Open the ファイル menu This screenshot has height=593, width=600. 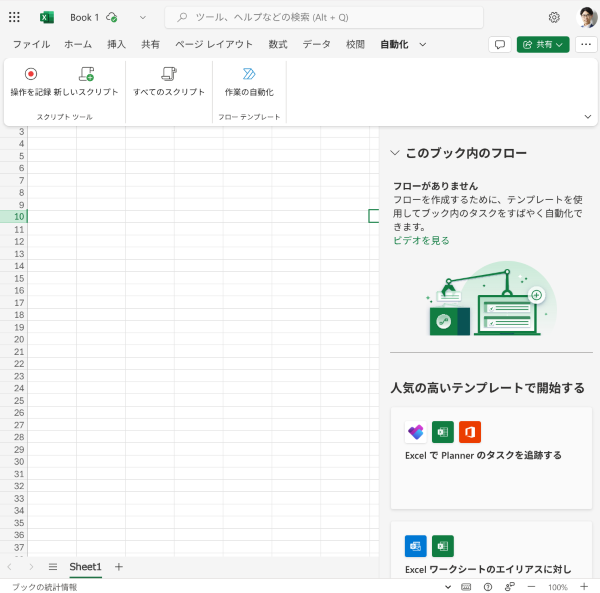pyautogui.click(x=31, y=45)
